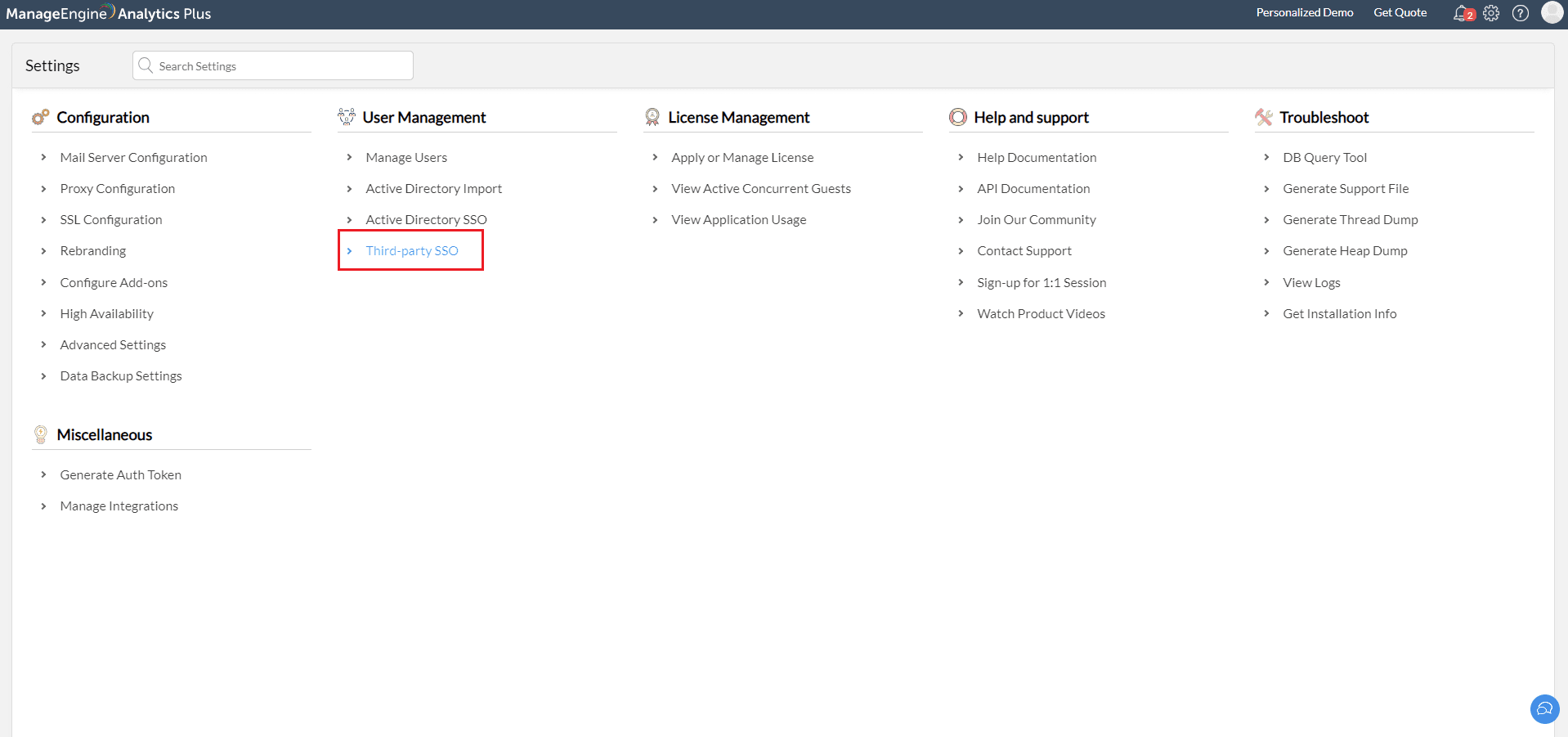
Task: Select Generate Heap Dump
Action: [1345, 250]
